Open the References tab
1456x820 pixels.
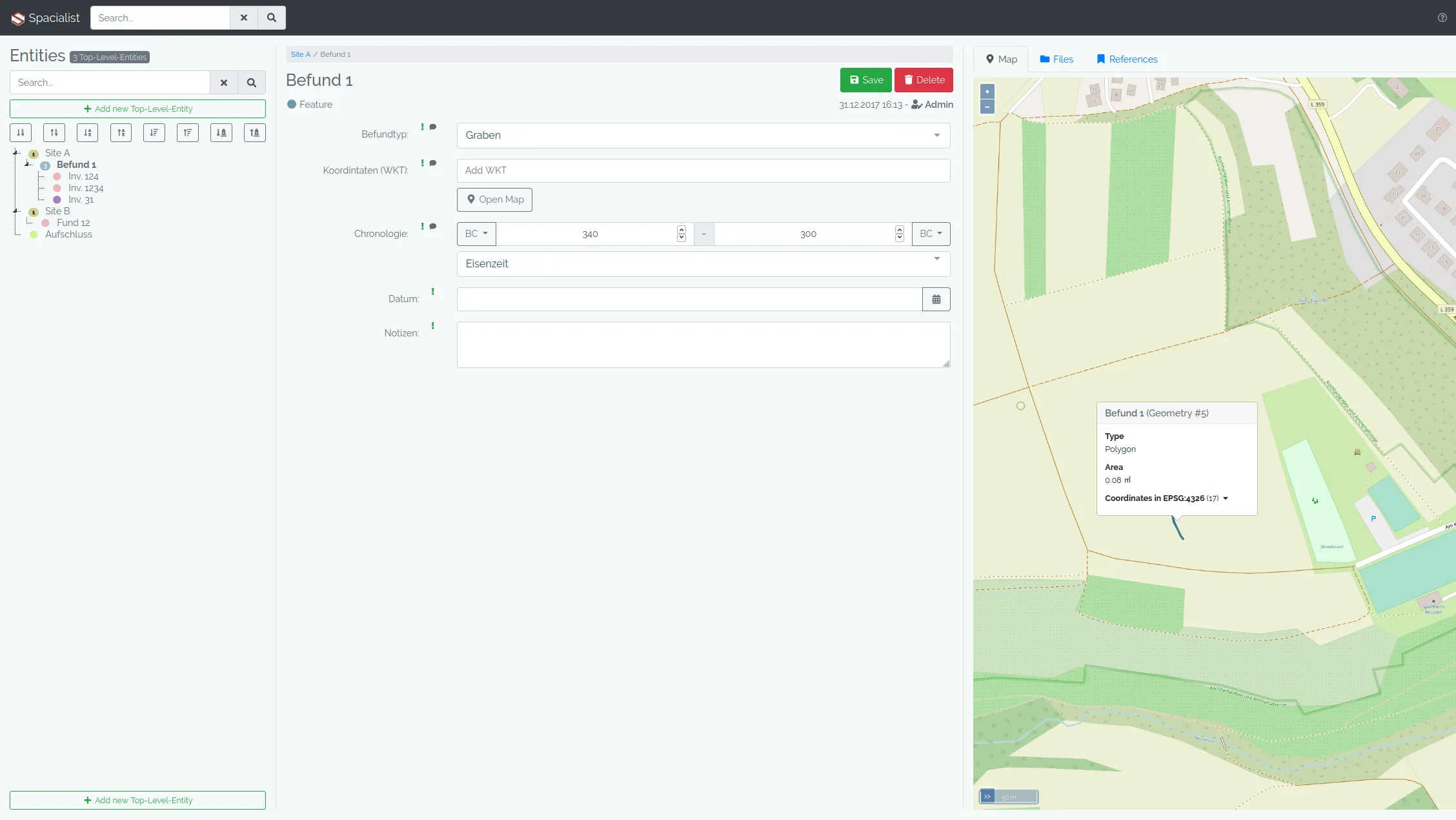point(1127,59)
